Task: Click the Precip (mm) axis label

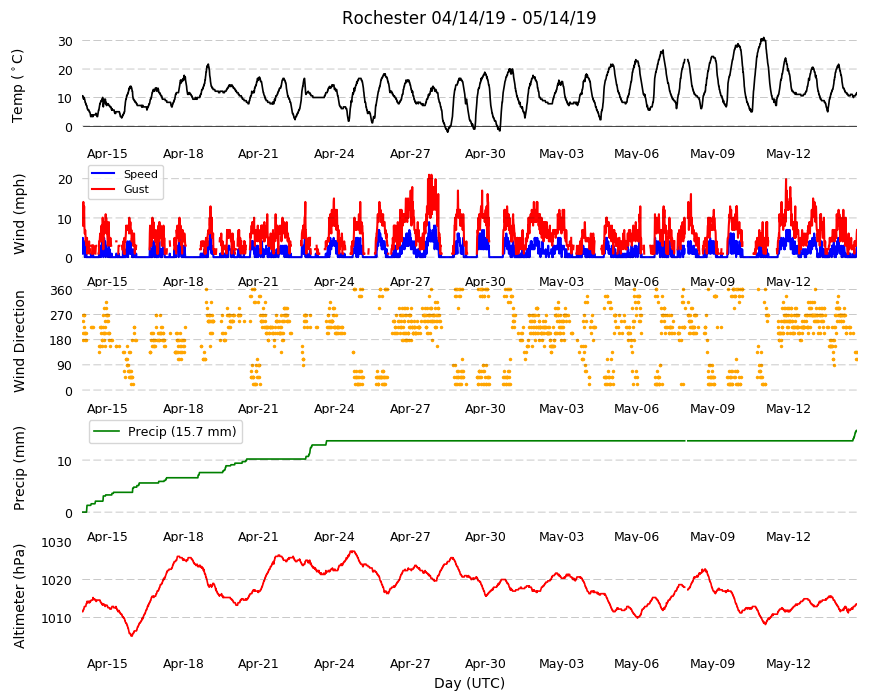Action: pyautogui.click(x=19, y=468)
